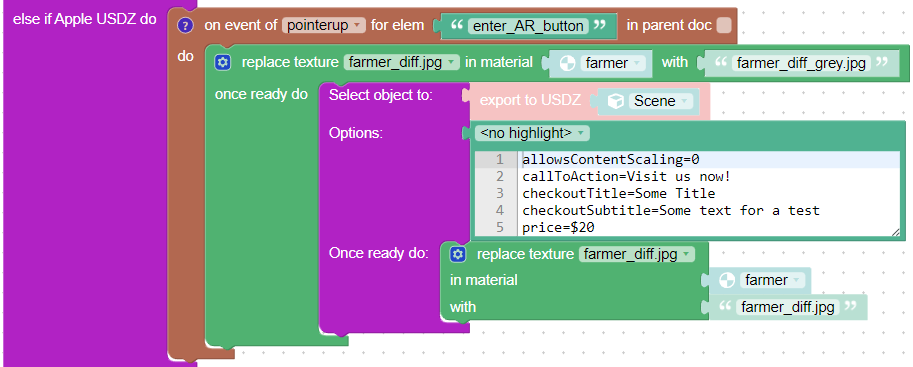Select the 'export to USDZ' block
The width and height of the screenshot is (913, 367).
click(530, 100)
